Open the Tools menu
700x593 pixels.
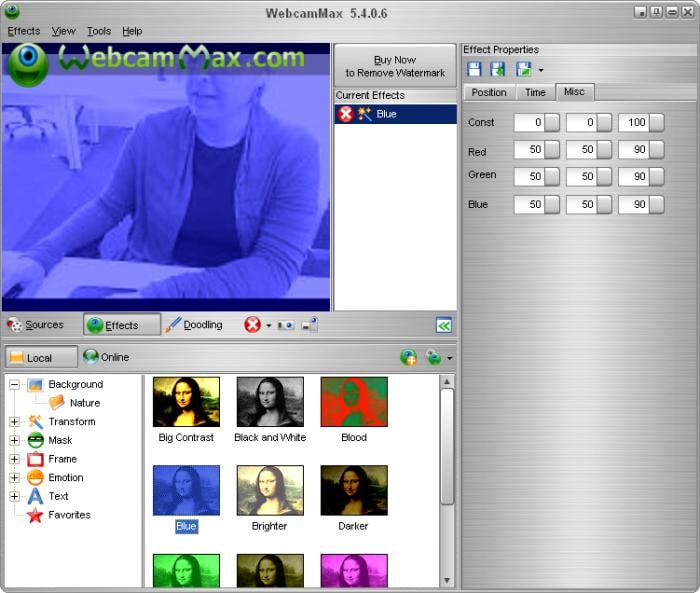click(99, 31)
